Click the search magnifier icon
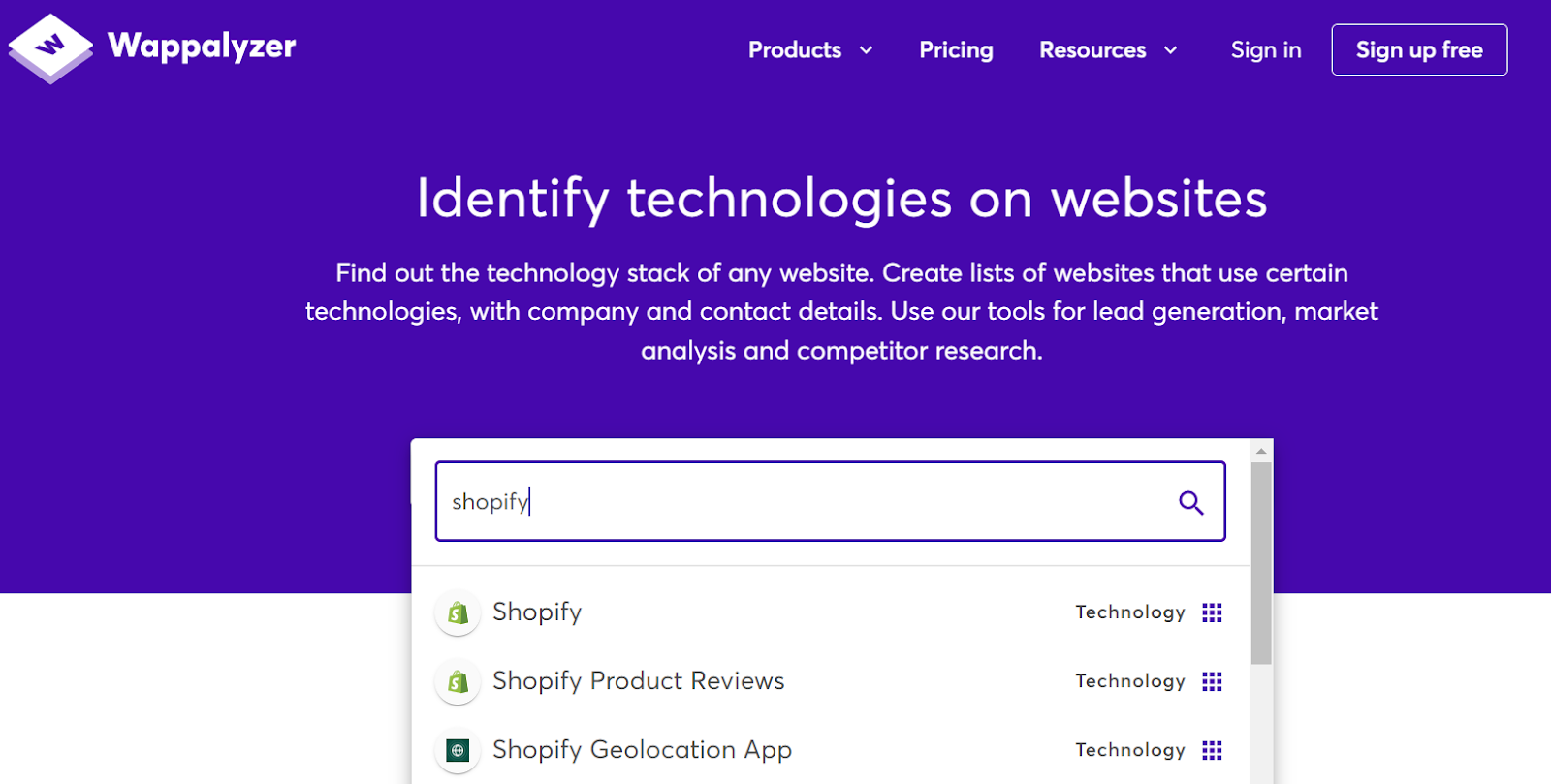Screen dimensions: 1551x784 tap(1190, 502)
